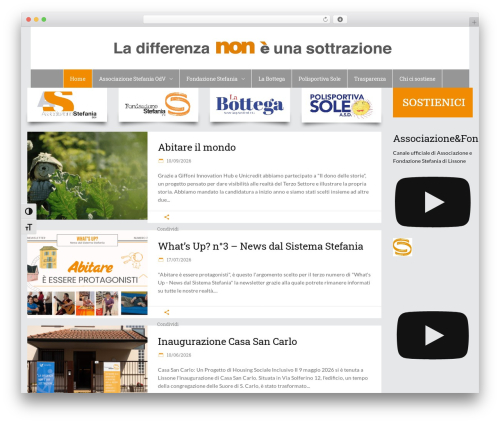The image size is (500, 423).
Task: Toggle the high contrast accessibility button
Action: point(29,211)
